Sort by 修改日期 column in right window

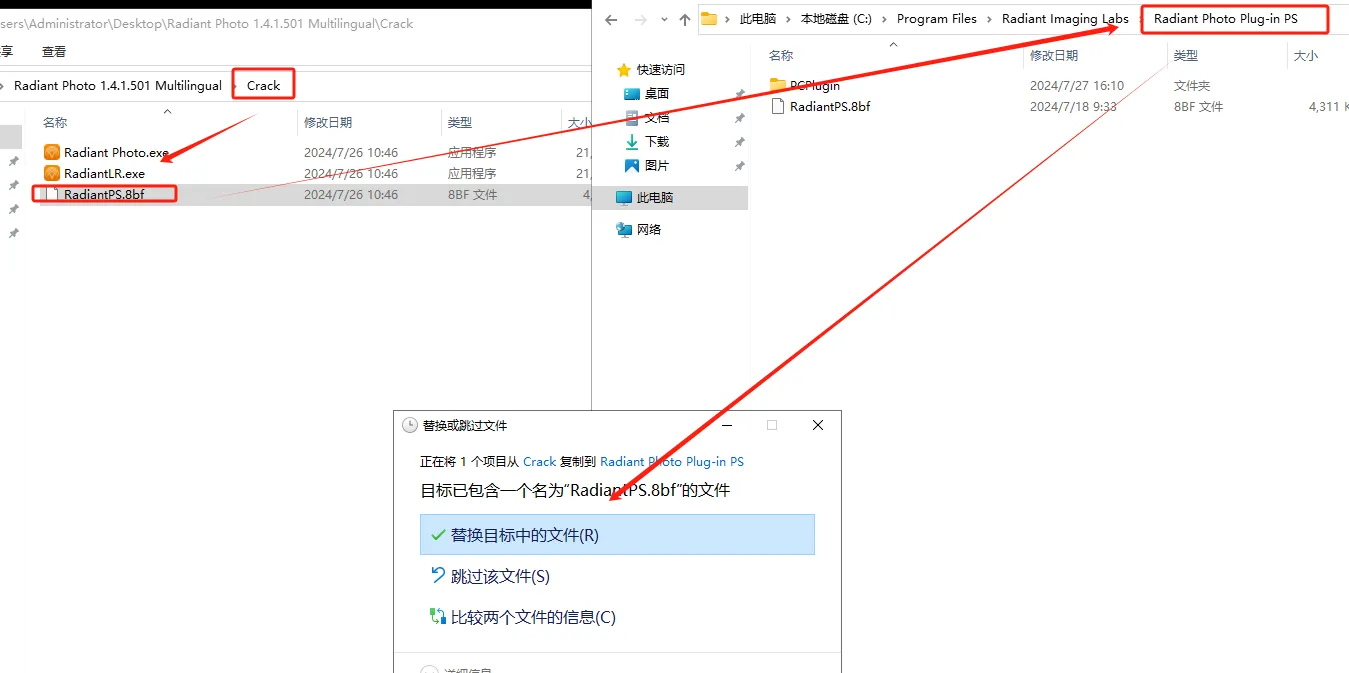pyautogui.click(x=1054, y=56)
